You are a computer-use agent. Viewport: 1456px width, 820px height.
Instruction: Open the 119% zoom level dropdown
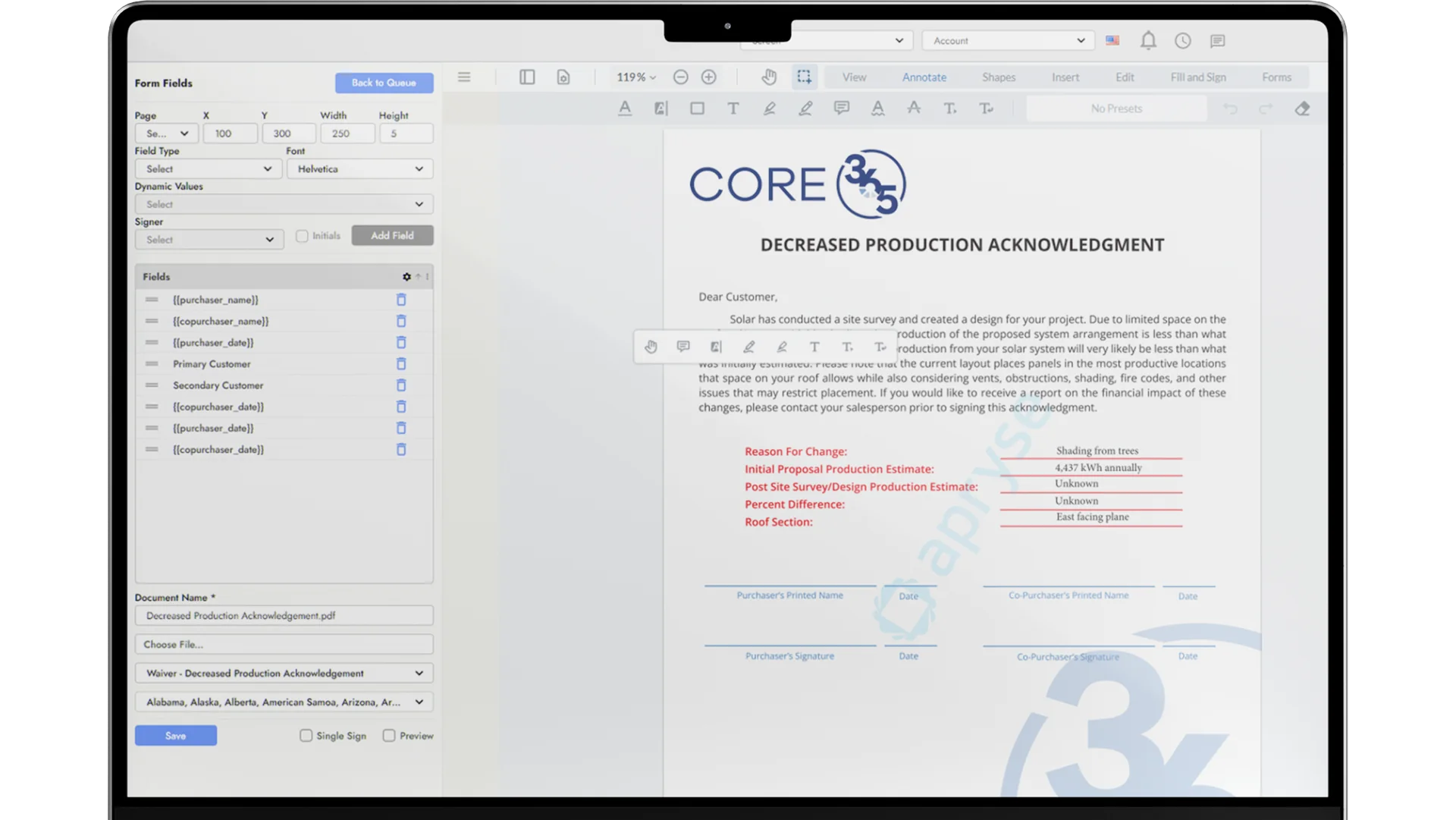tap(636, 77)
